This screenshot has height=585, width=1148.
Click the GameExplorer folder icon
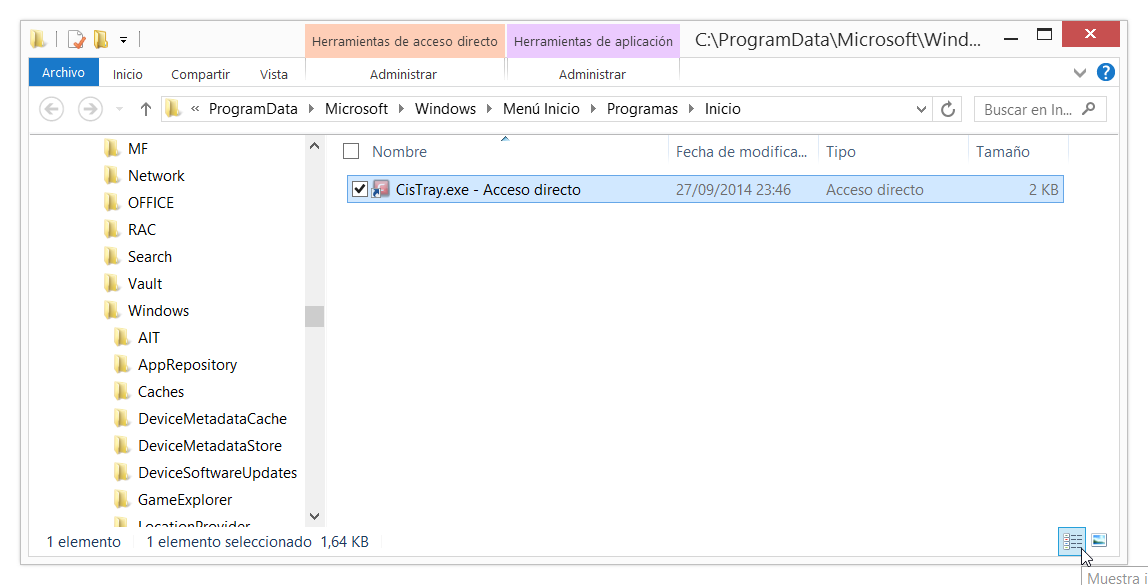click(x=122, y=499)
